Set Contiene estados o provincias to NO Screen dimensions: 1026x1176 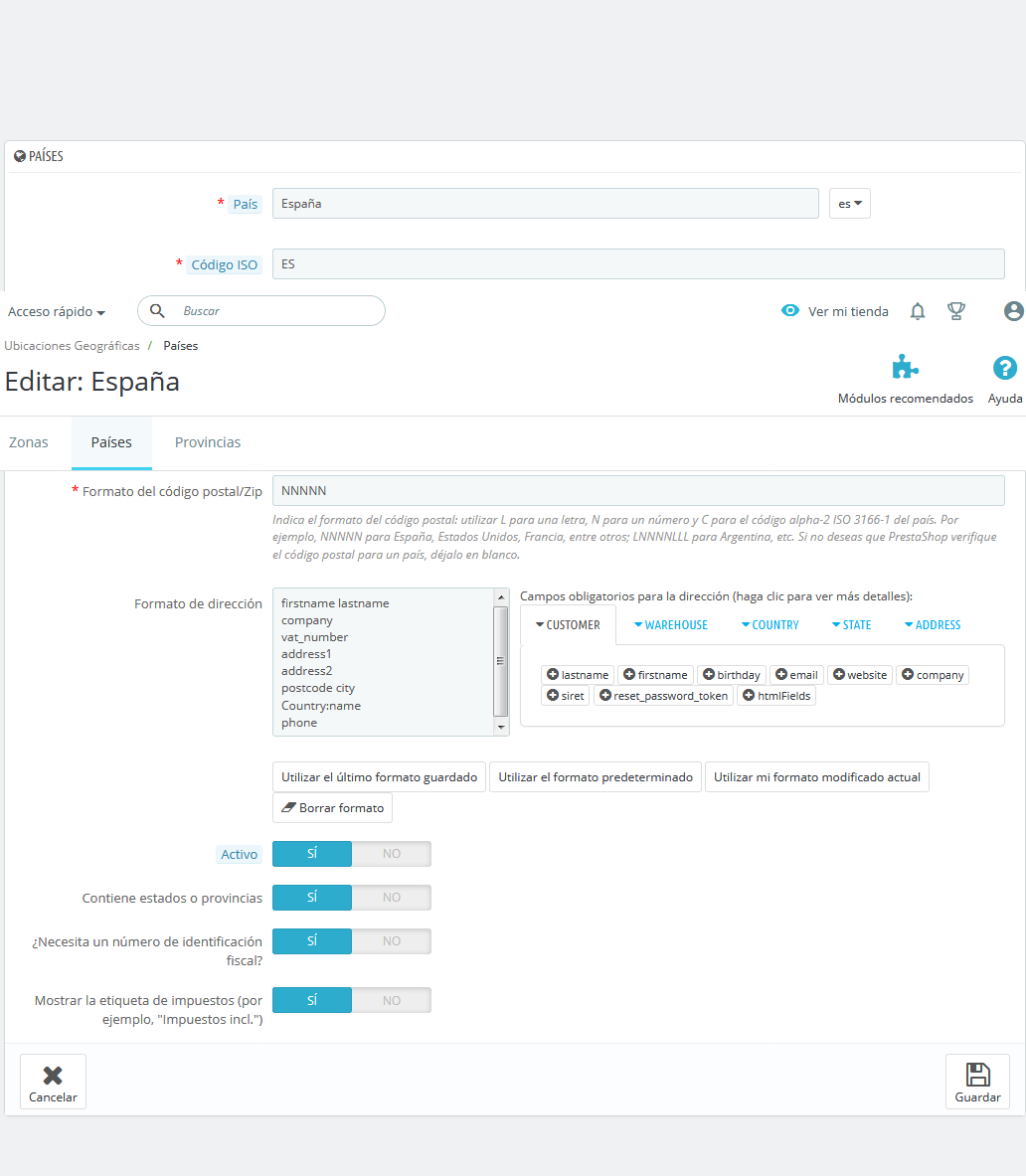coord(392,897)
